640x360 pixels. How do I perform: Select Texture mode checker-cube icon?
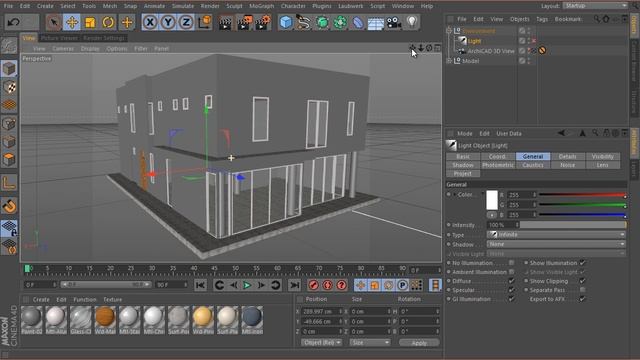point(9,87)
